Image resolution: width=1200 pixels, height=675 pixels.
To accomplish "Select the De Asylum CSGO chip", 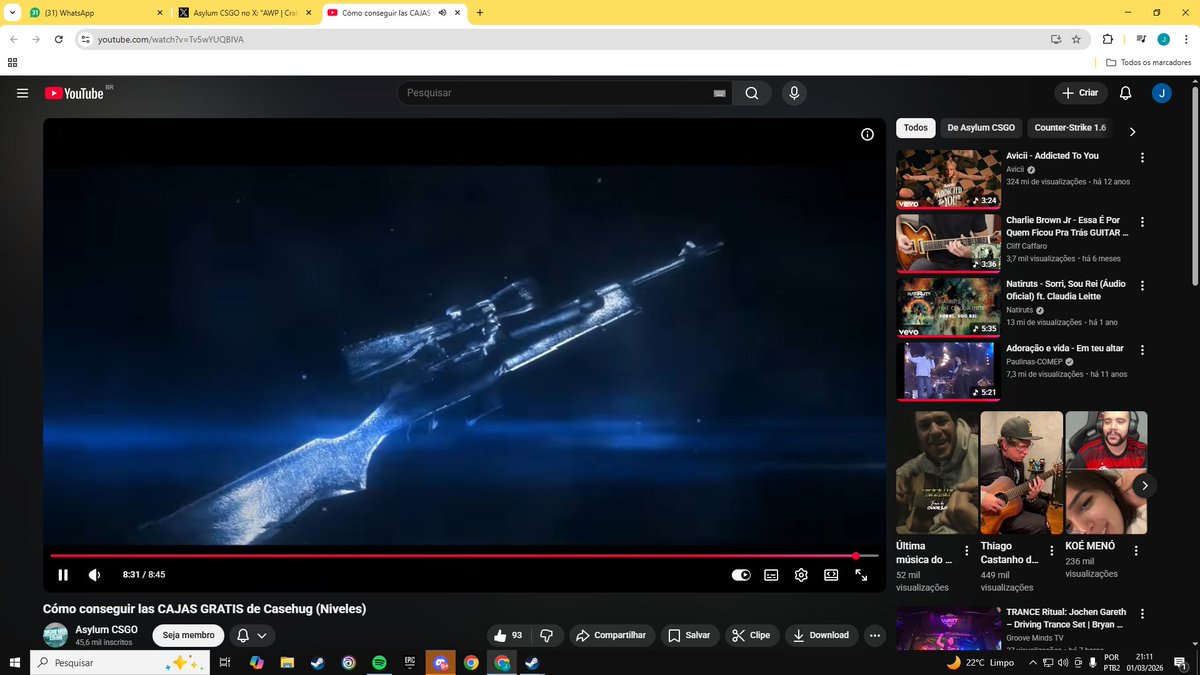I will [981, 128].
